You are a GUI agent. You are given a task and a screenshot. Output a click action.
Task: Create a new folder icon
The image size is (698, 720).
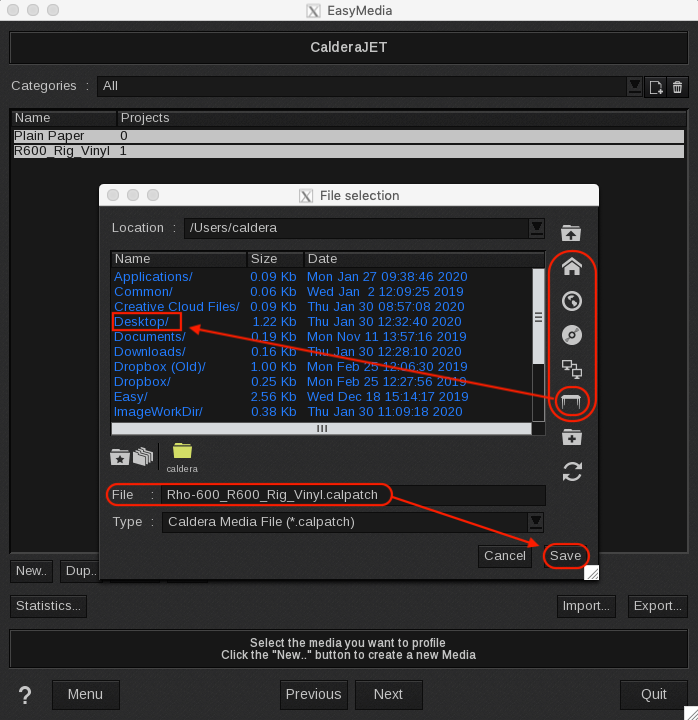pos(572,437)
